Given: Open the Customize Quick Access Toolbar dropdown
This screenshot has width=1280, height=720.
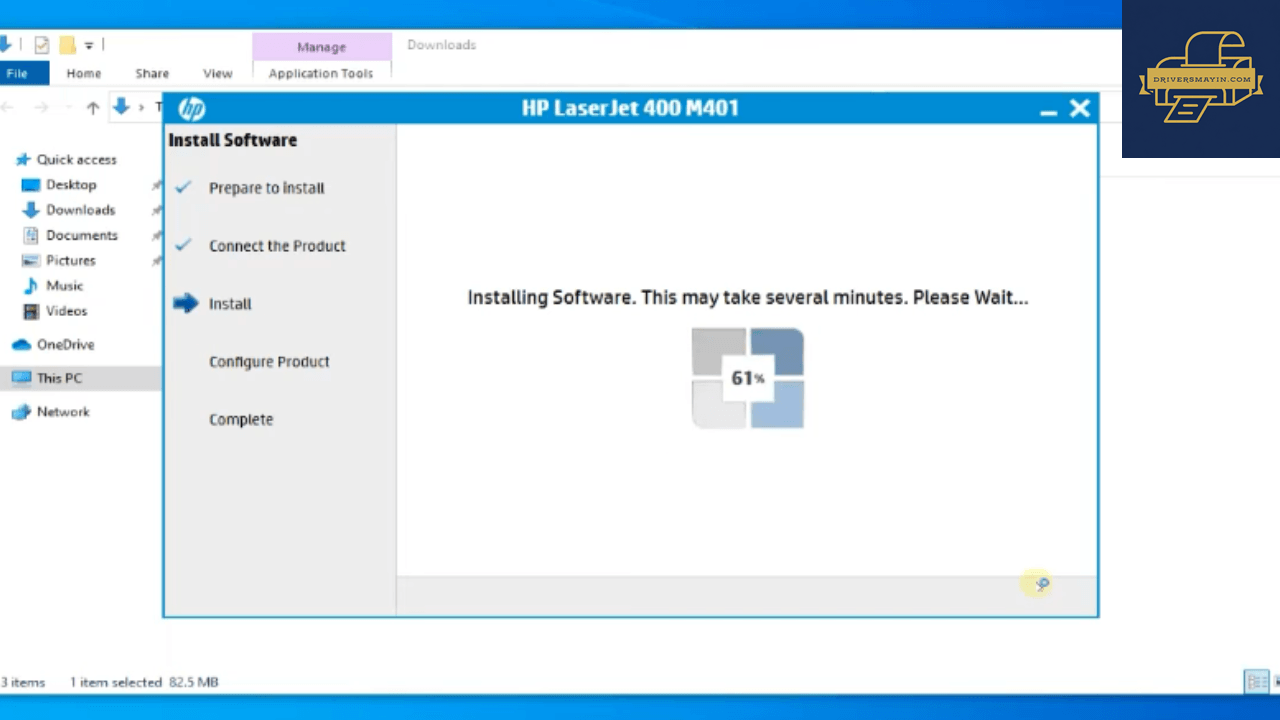Looking at the screenshot, I should 89,46.
